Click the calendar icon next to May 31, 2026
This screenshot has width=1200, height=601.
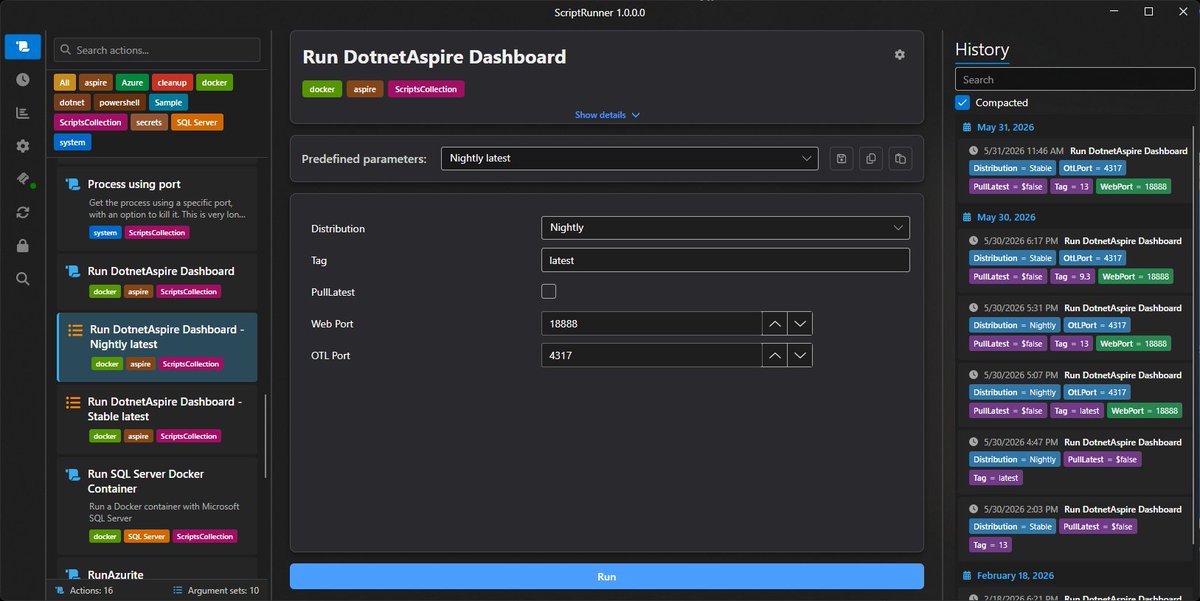(x=966, y=127)
